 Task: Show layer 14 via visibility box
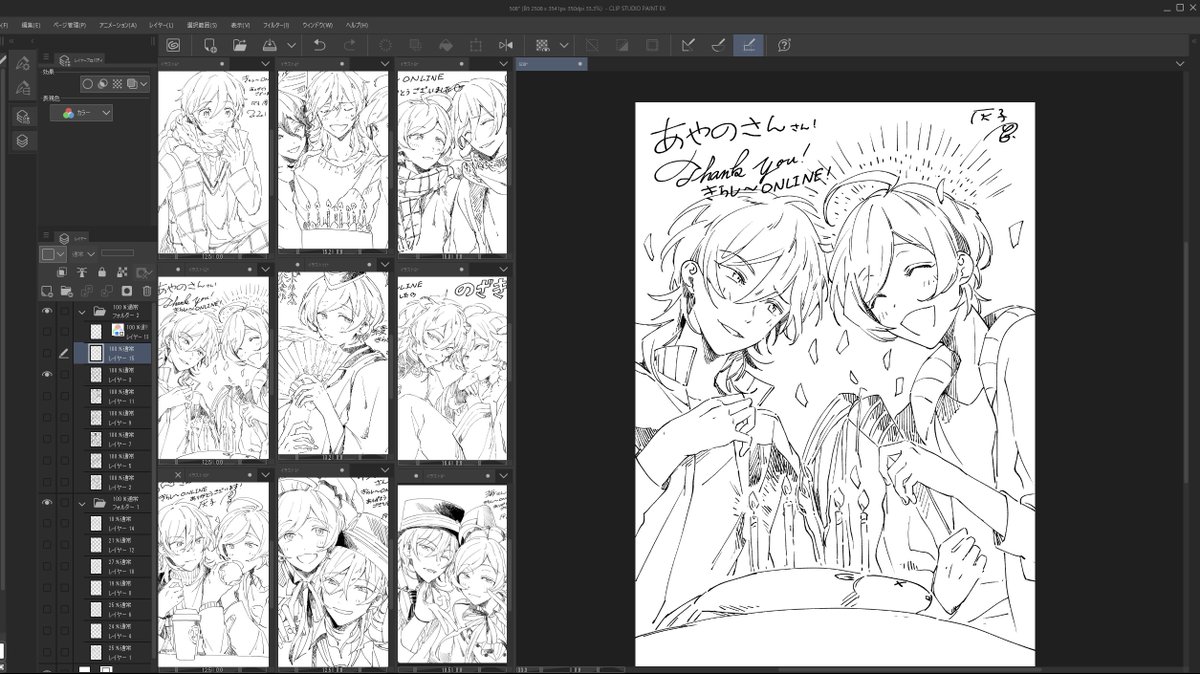tap(47, 524)
